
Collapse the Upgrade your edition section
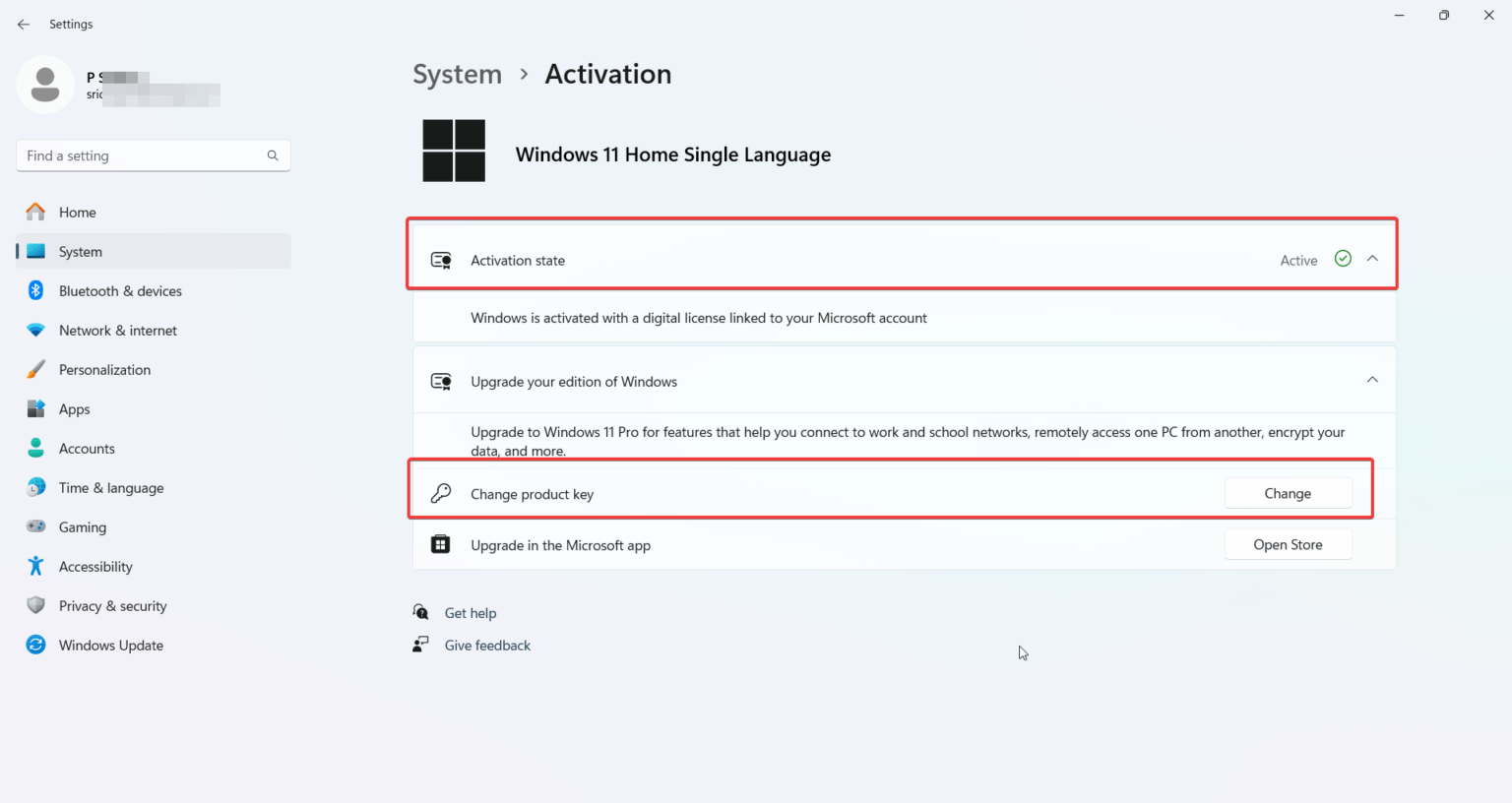[x=1372, y=379]
